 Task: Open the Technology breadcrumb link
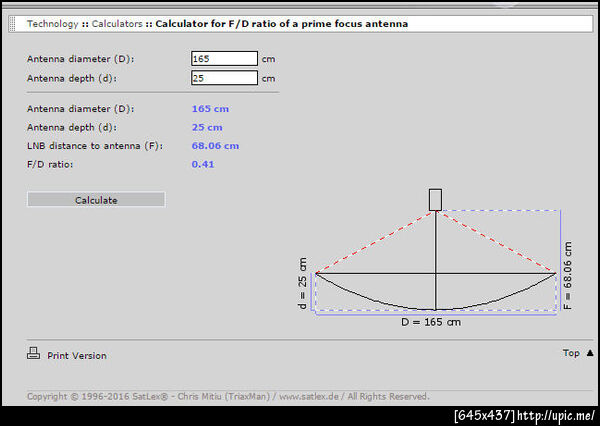tap(52, 24)
